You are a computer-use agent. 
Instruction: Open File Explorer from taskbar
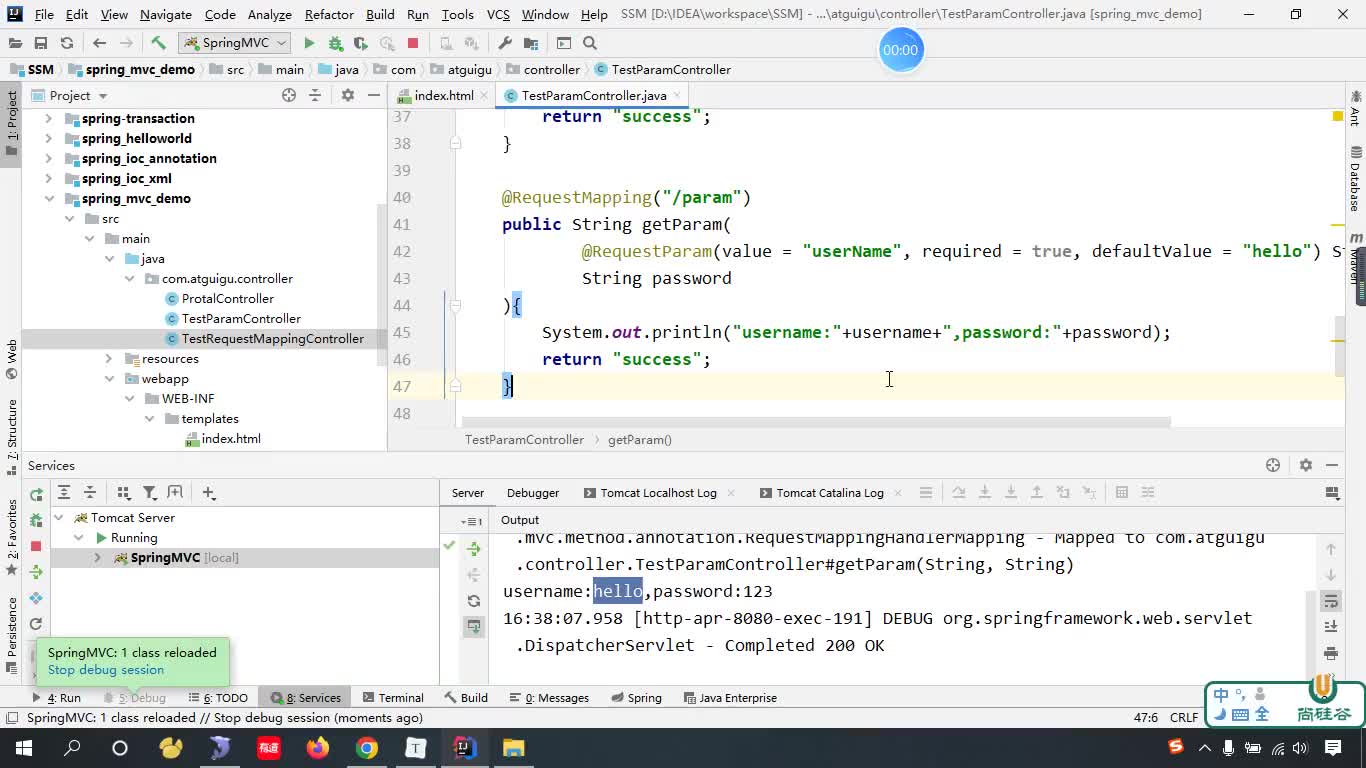513,747
